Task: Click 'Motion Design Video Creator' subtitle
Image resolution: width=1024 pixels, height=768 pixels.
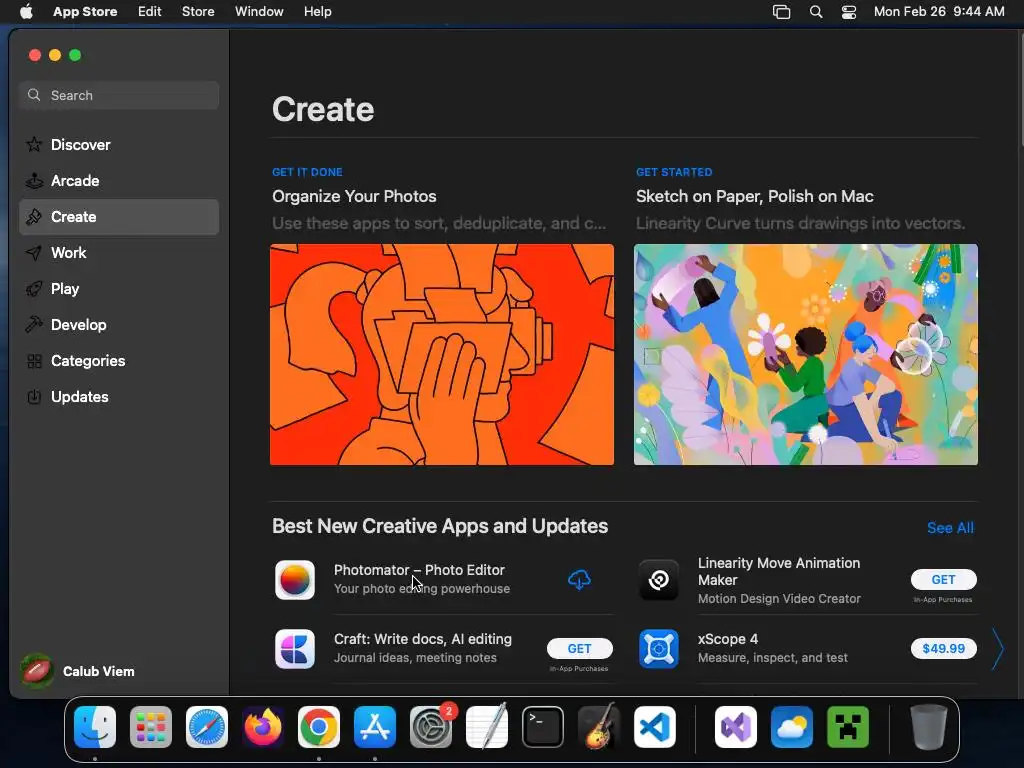Action: click(779, 599)
